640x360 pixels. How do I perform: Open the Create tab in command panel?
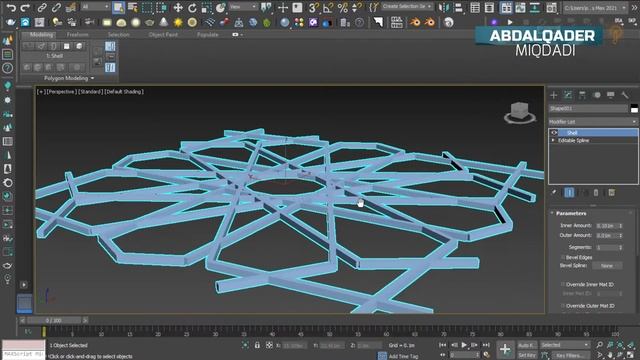point(553,95)
